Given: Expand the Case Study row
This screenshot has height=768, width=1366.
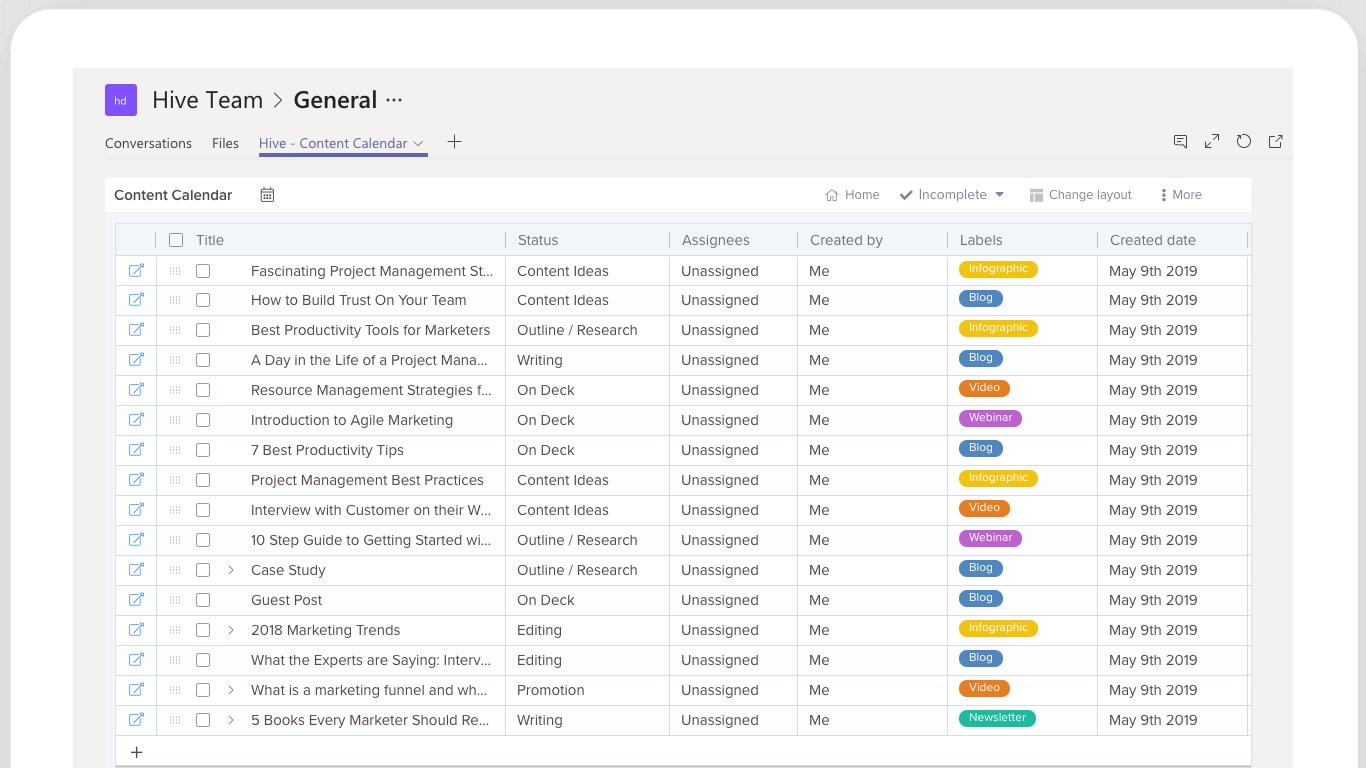Looking at the screenshot, I should pyautogui.click(x=231, y=570).
